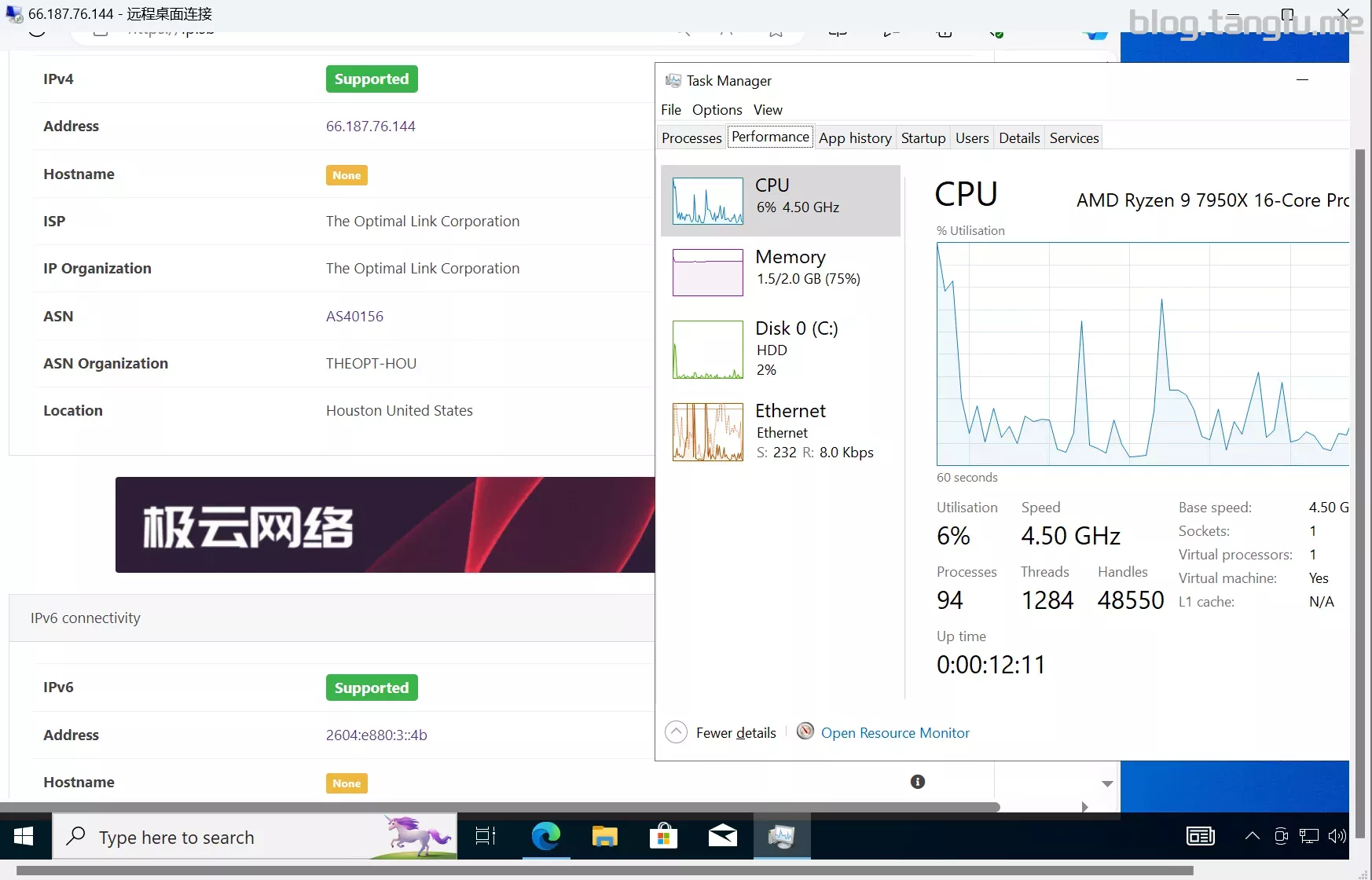This screenshot has height=880, width=1372.
Task: Open the Mail app taskbar icon
Action: point(722,837)
